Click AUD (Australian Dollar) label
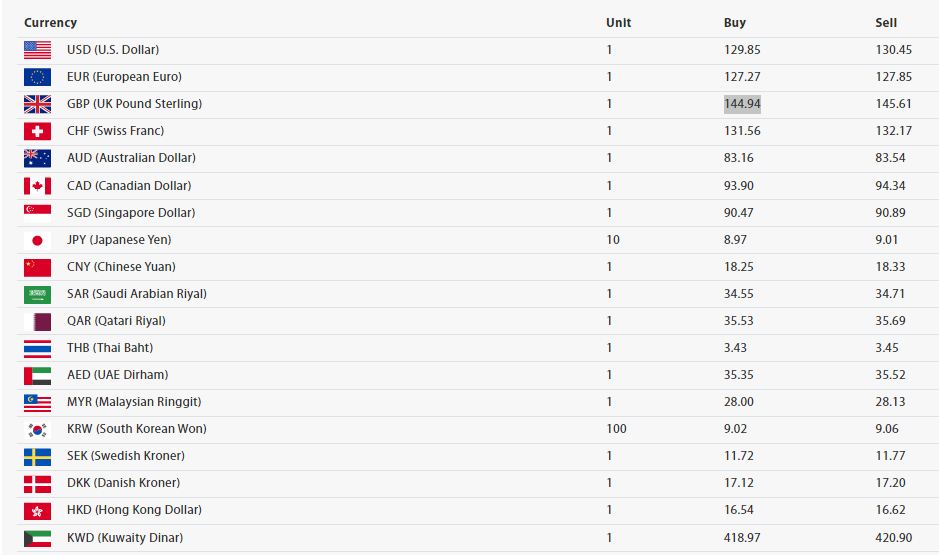The height and width of the screenshot is (555, 939). click(x=131, y=158)
